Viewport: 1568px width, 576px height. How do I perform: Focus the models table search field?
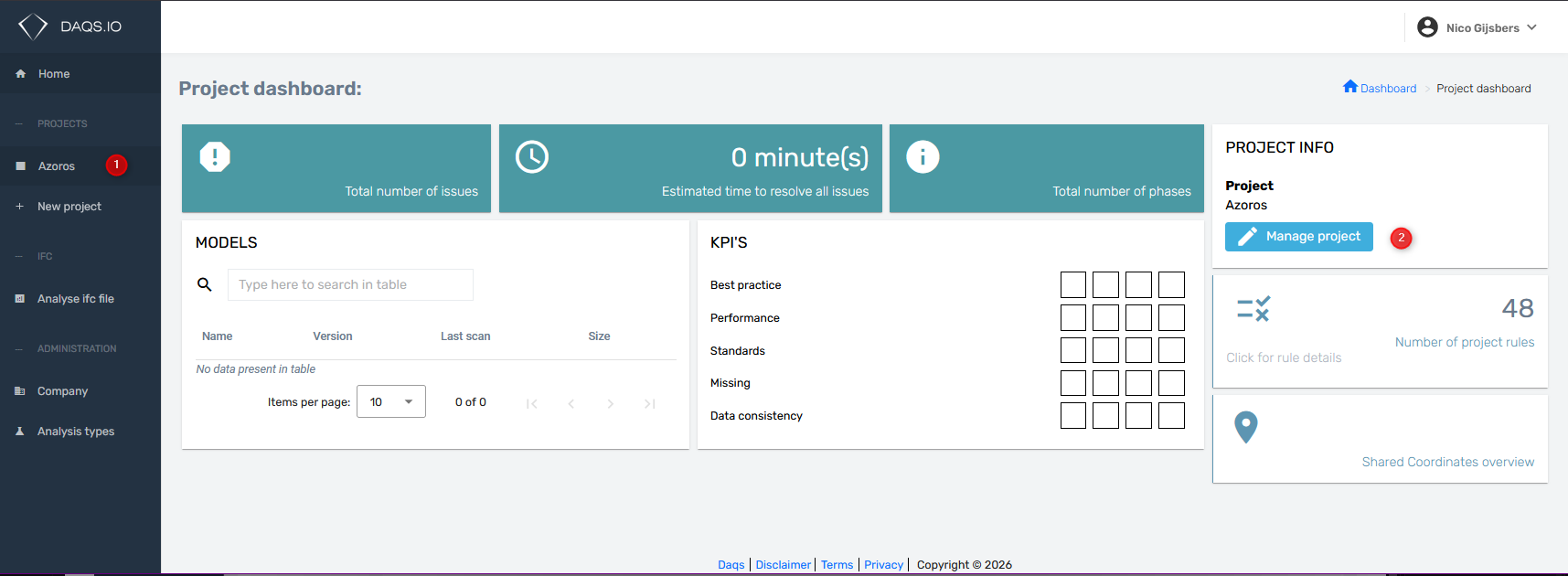(350, 284)
